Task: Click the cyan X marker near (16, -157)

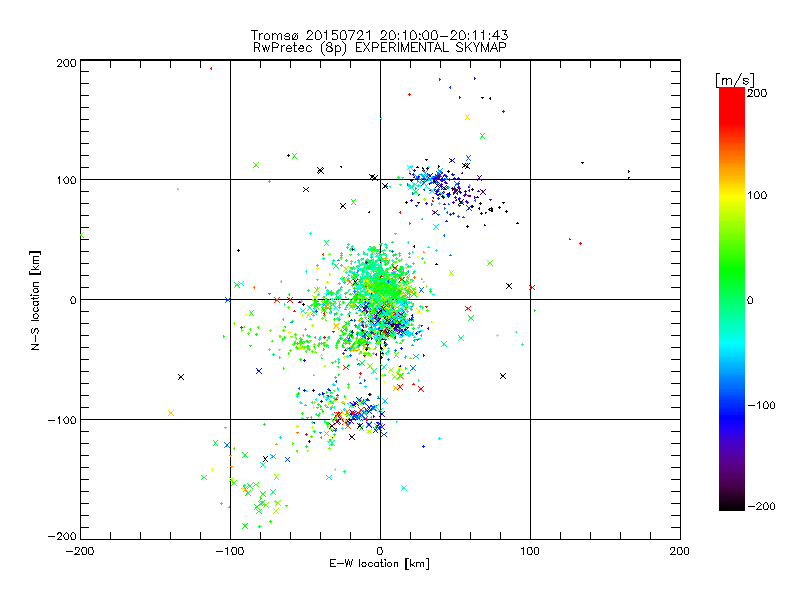Action: point(404,488)
